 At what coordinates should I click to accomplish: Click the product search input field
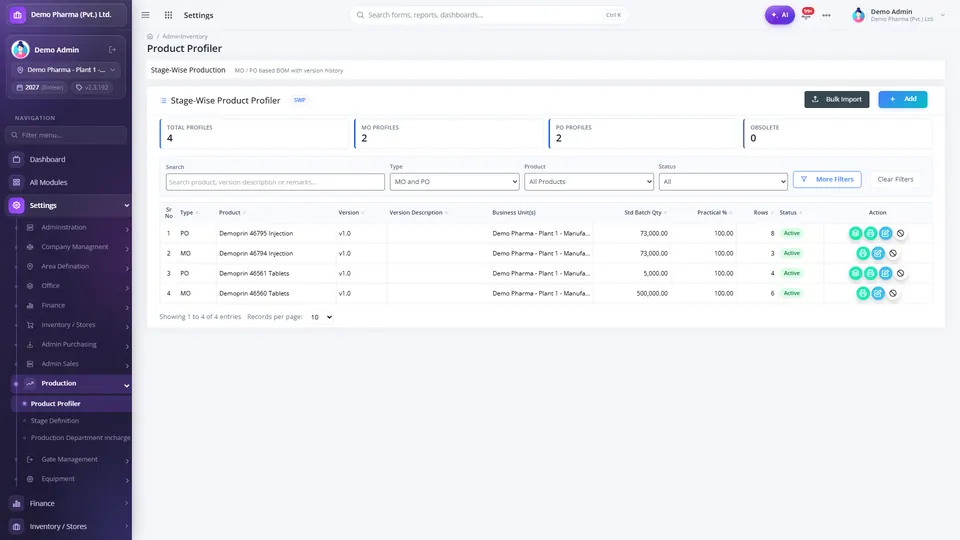coord(275,182)
